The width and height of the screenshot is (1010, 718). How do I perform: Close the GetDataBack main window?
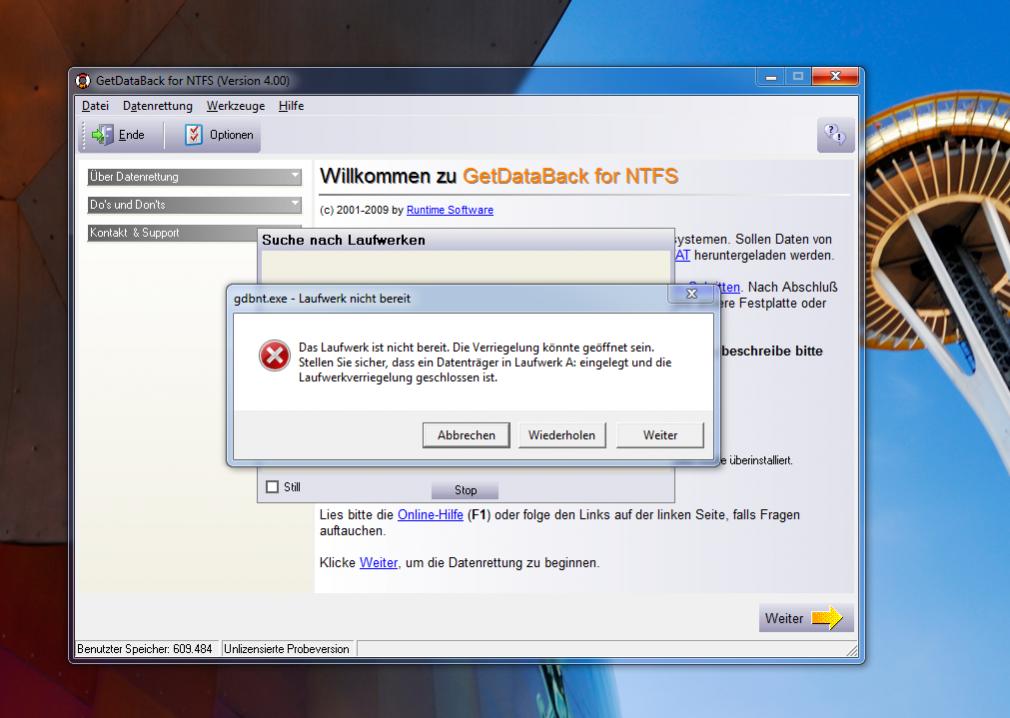click(x=835, y=77)
